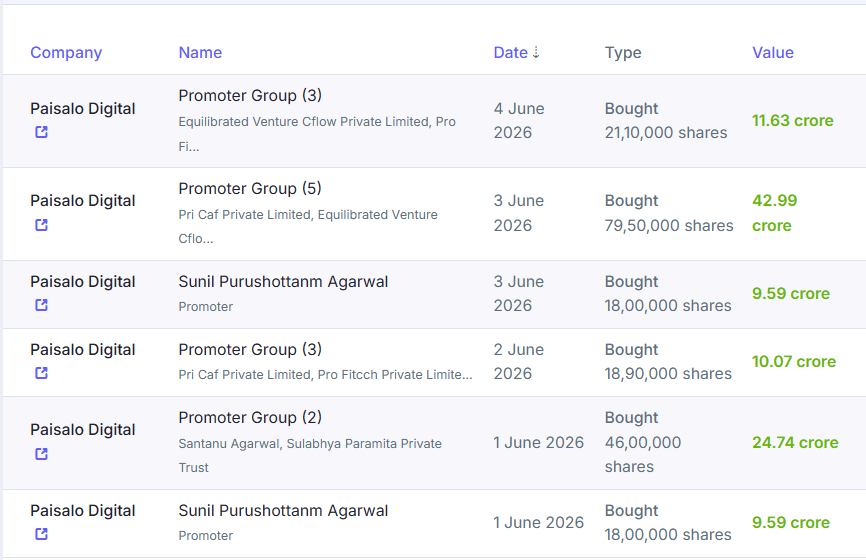Image resolution: width=866 pixels, height=560 pixels.
Task: Open Paisalo Digital in 1 June Sunil Agarwal row
Action: pos(83,511)
